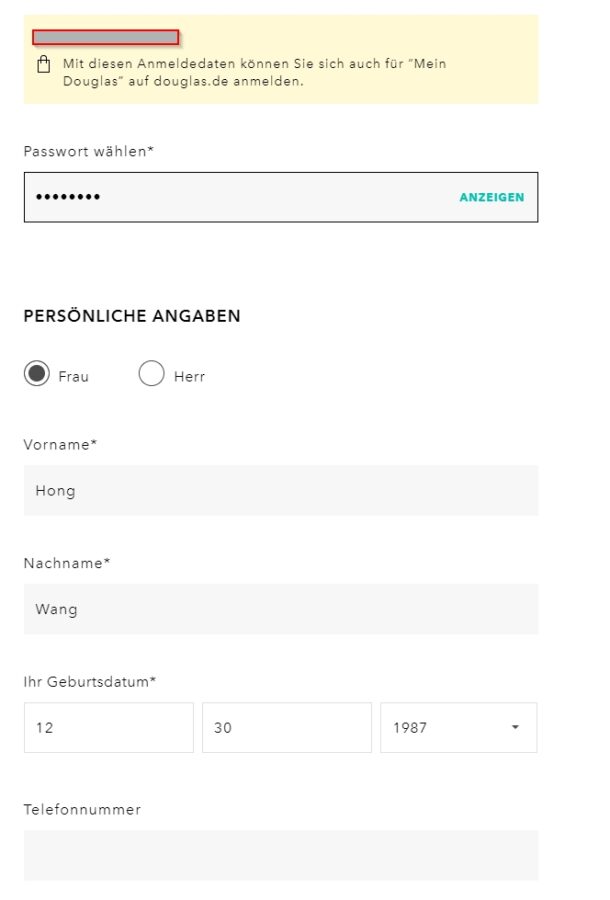This screenshot has width=610, height=900.
Task: Focus the masked password input field
Action: (281, 197)
